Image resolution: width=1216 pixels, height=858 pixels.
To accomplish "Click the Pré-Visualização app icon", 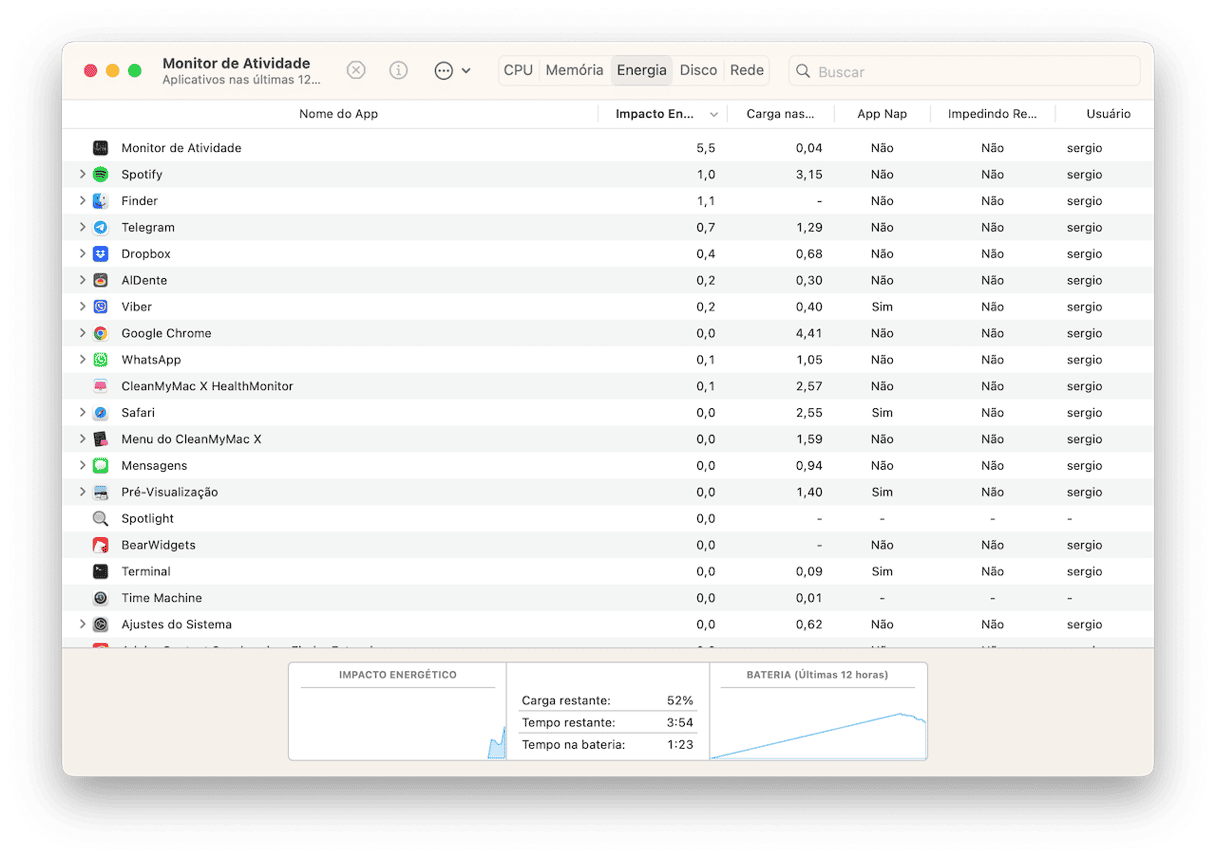I will point(100,492).
